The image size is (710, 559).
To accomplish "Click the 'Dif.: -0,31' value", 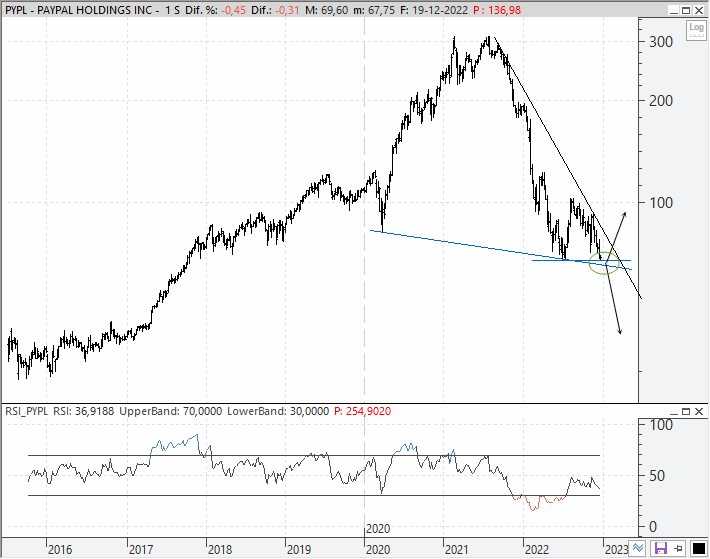I will point(275,10).
